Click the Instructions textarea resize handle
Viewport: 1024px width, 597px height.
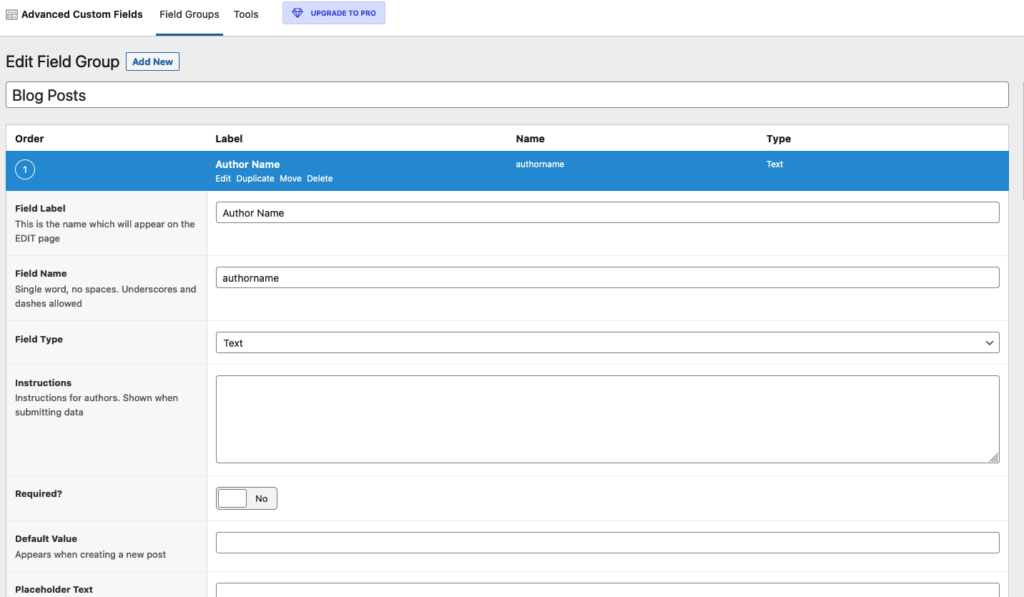coord(994,458)
